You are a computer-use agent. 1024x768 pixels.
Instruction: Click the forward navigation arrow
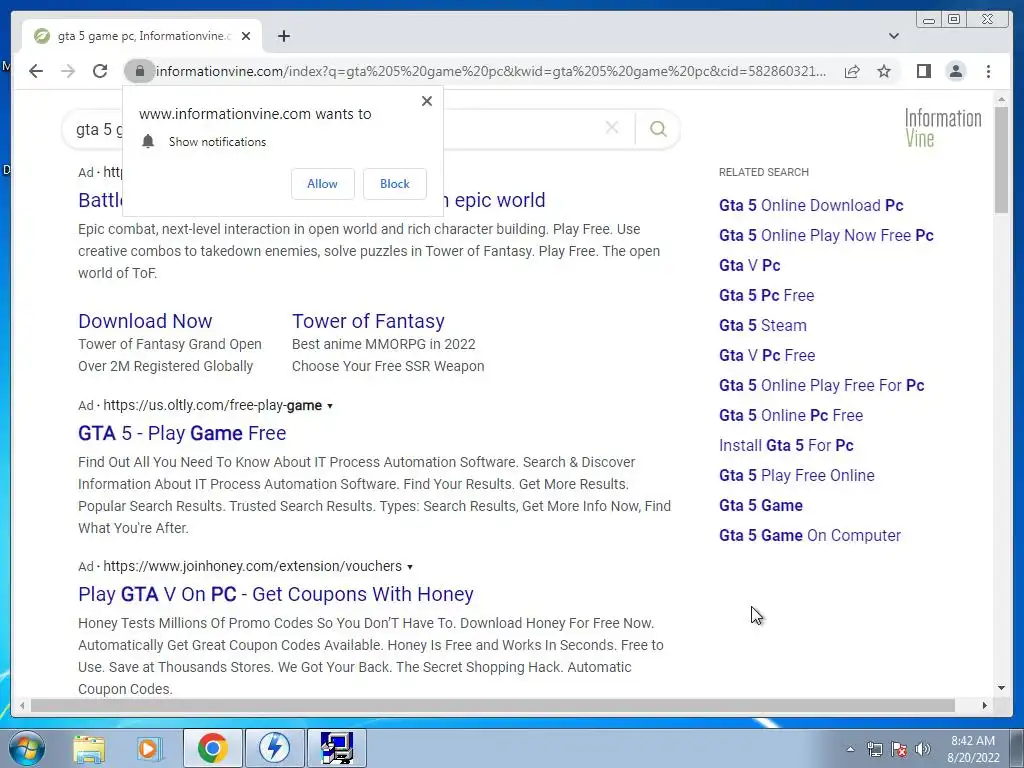[68, 71]
